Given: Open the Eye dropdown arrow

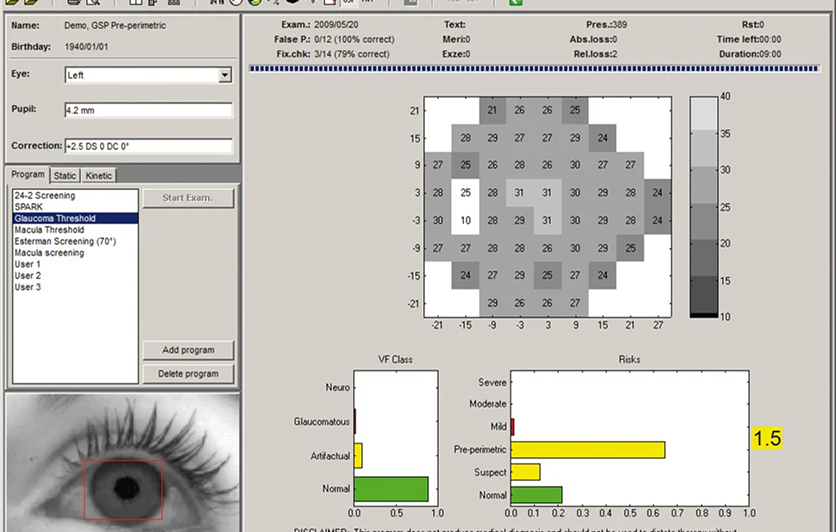Looking at the screenshot, I should (x=225, y=75).
